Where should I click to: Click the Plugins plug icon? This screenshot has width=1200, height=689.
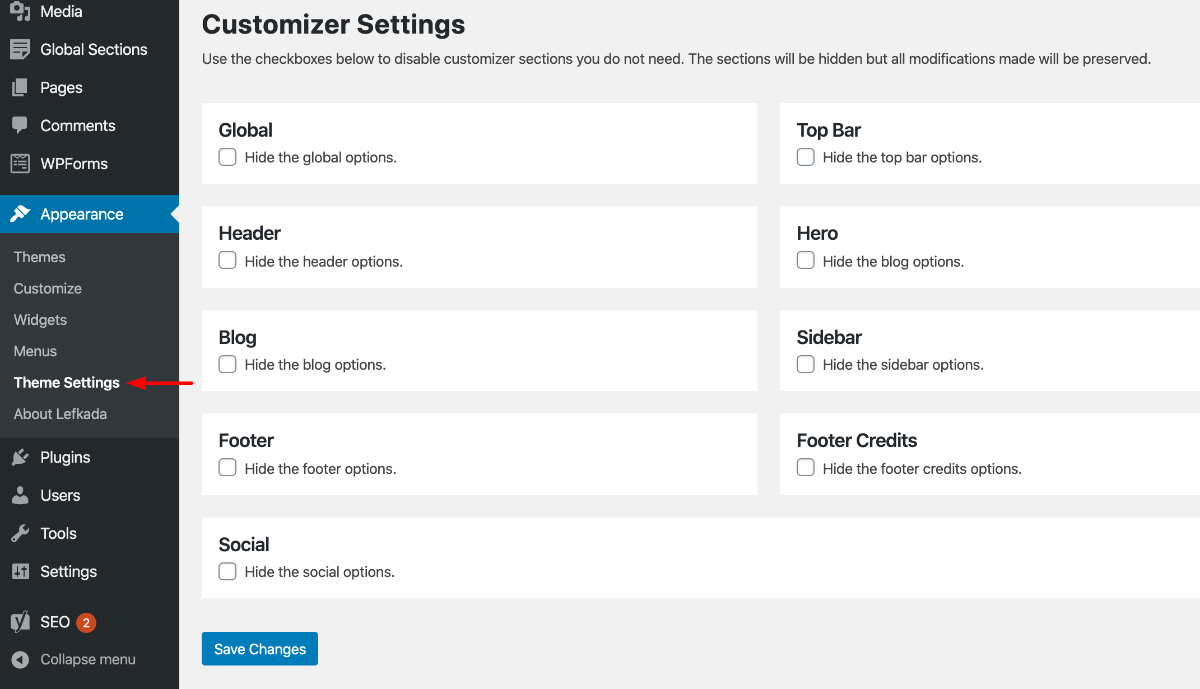[20, 457]
